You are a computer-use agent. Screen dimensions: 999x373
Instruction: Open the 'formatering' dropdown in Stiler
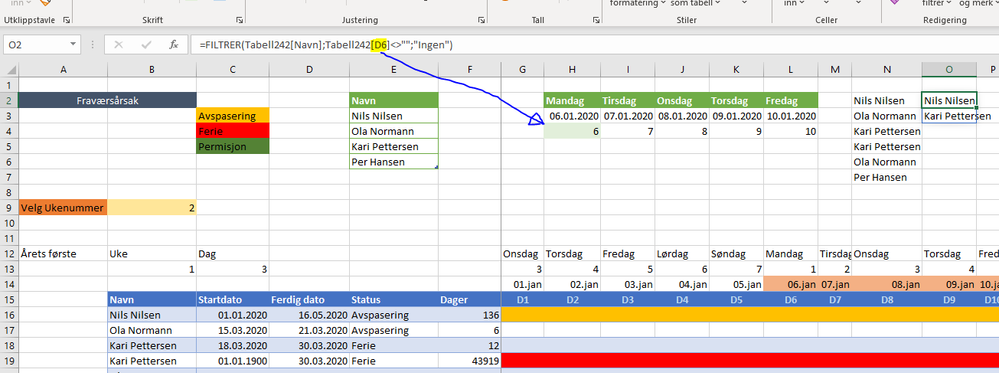pyautogui.click(x=637, y=3)
